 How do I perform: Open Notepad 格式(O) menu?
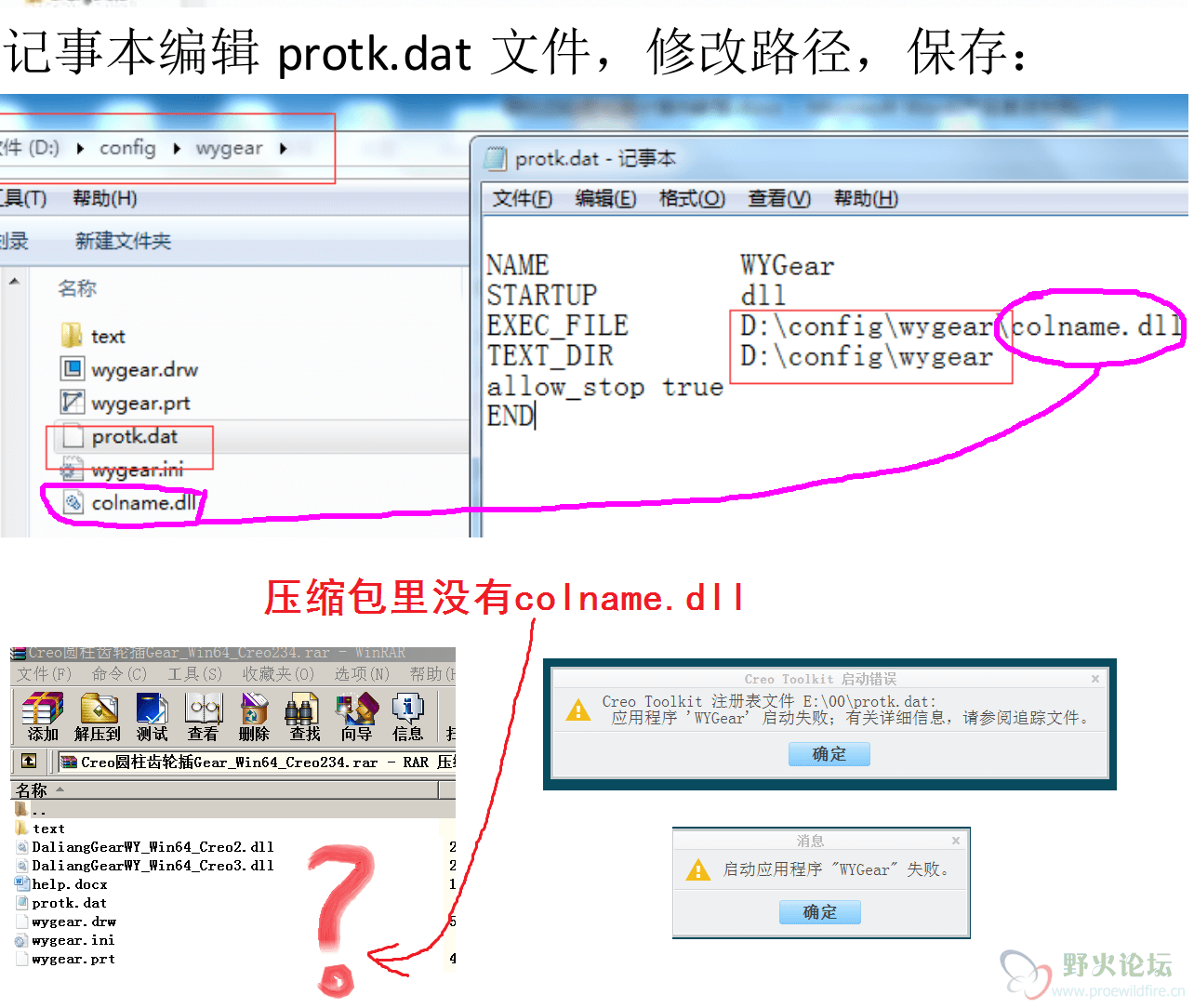point(692,199)
